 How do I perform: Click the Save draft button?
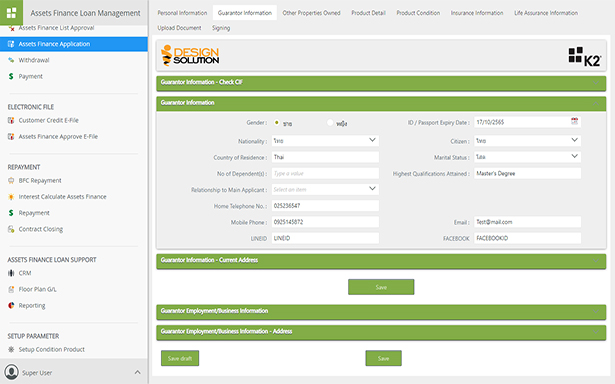point(180,358)
